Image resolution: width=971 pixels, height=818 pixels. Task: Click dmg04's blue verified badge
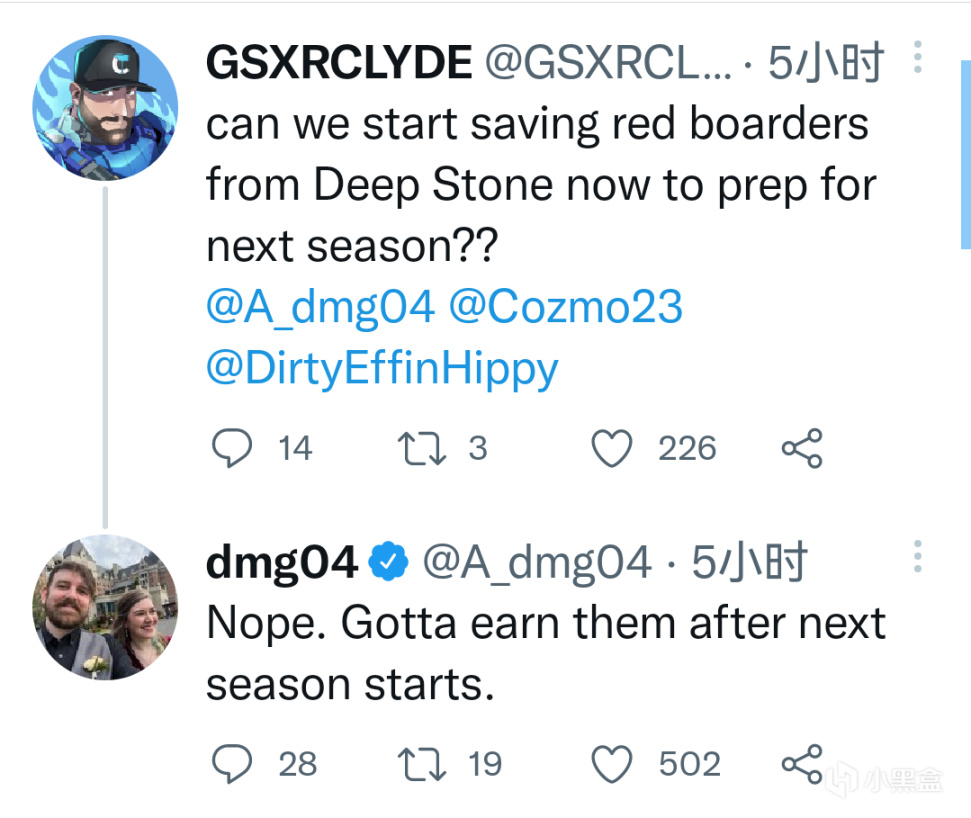pos(390,563)
